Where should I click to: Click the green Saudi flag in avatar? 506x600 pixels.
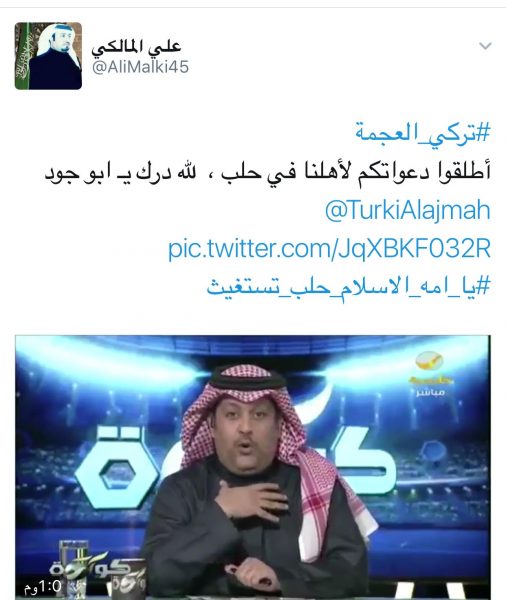(22, 56)
